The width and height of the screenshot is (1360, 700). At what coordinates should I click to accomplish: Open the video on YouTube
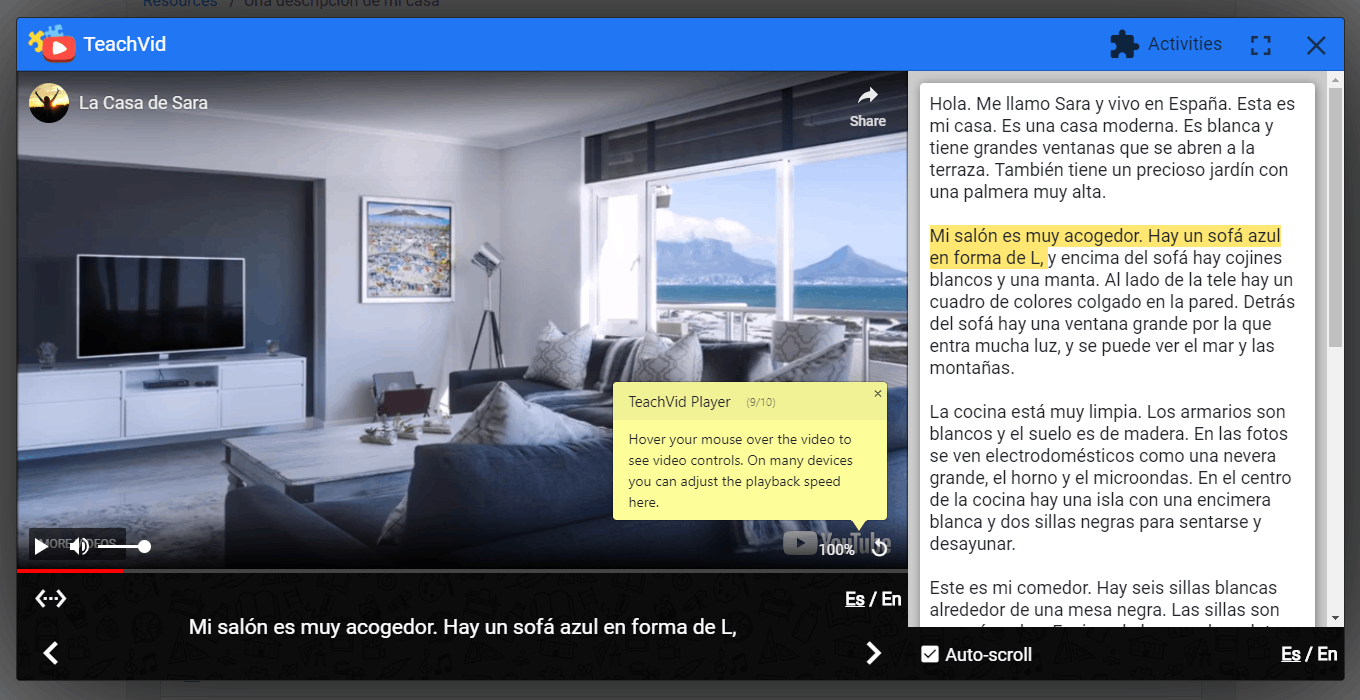(x=799, y=543)
